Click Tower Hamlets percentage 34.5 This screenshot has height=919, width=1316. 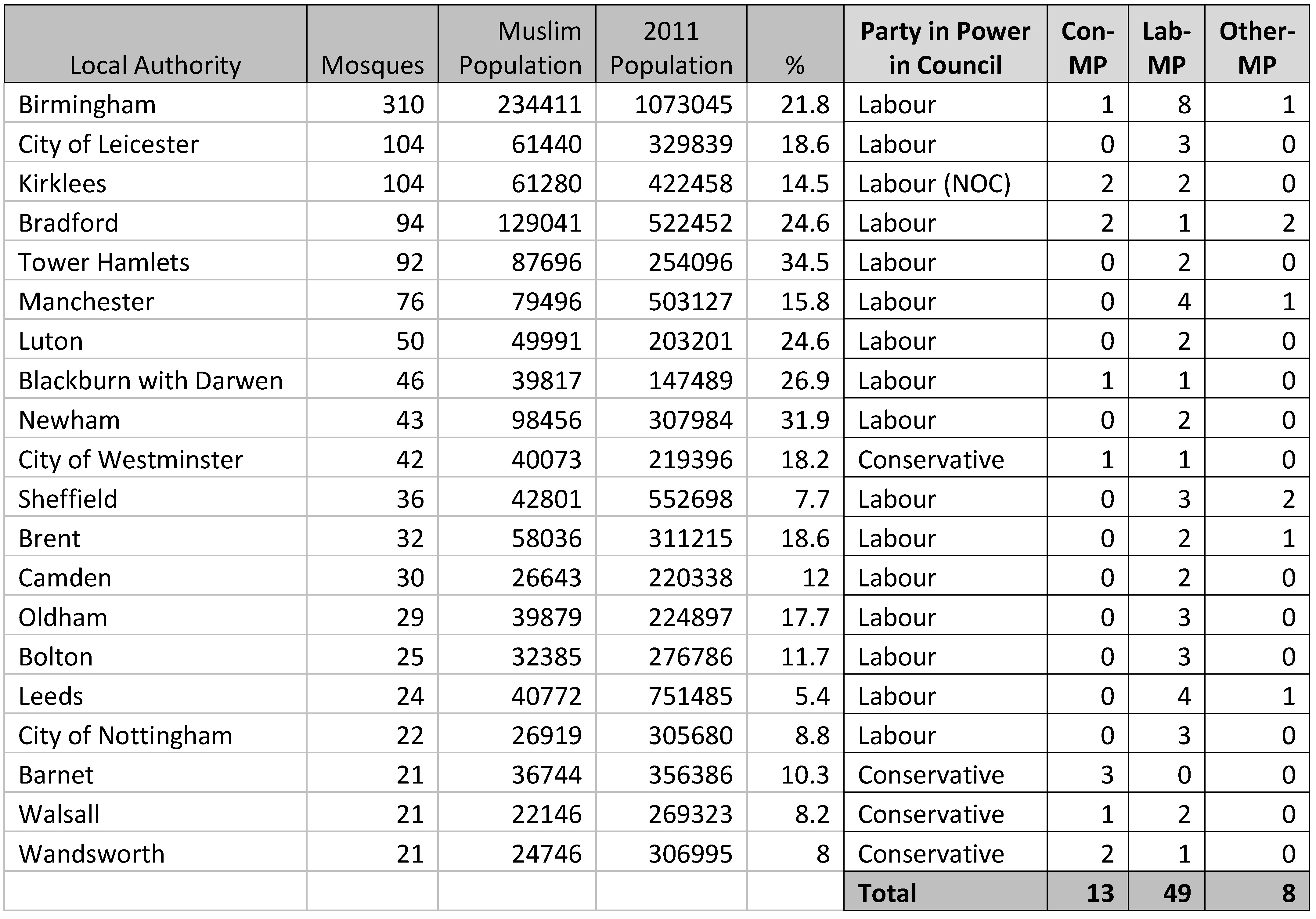point(805,262)
